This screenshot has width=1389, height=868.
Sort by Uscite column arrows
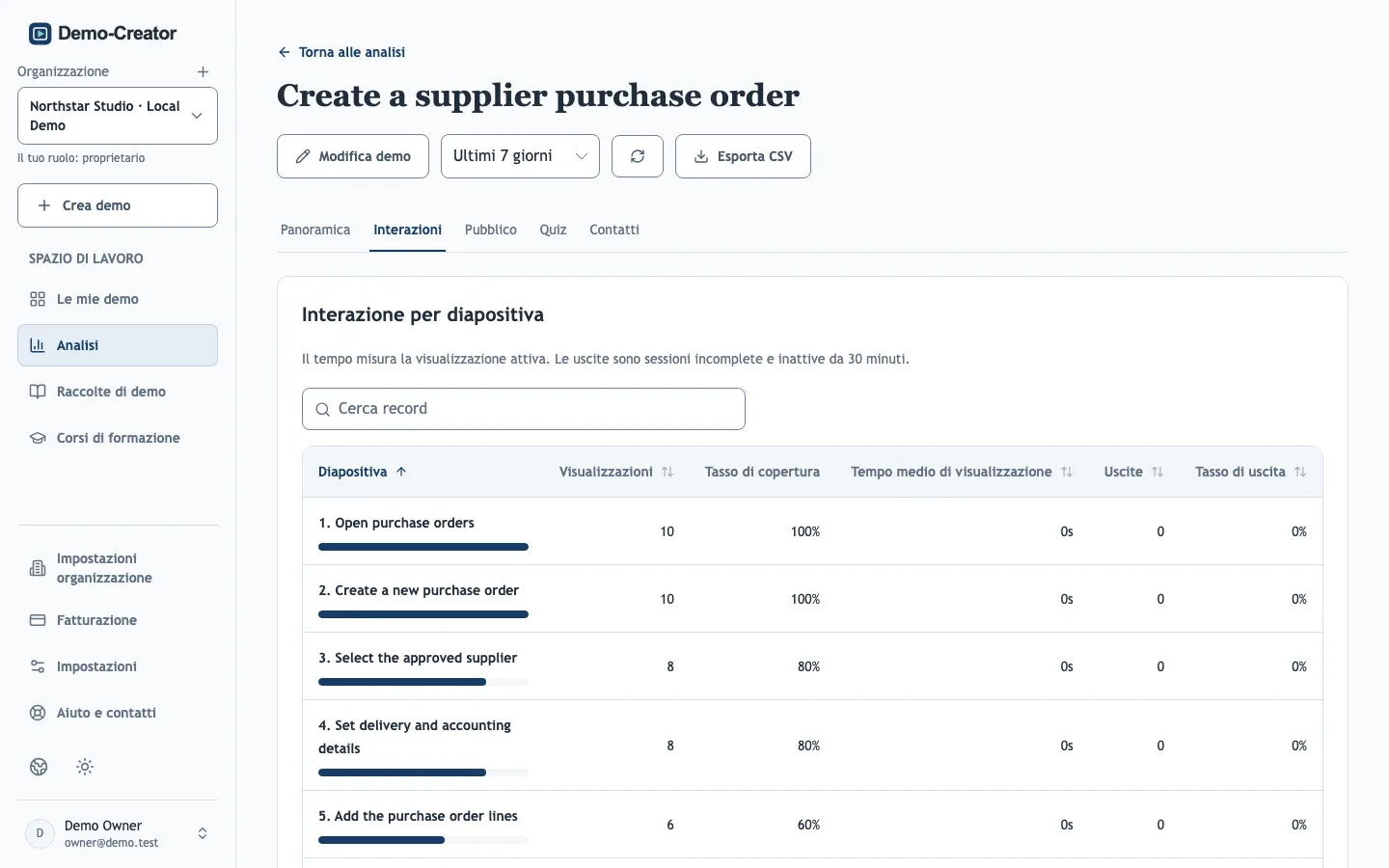pyautogui.click(x=1157, y=472)
